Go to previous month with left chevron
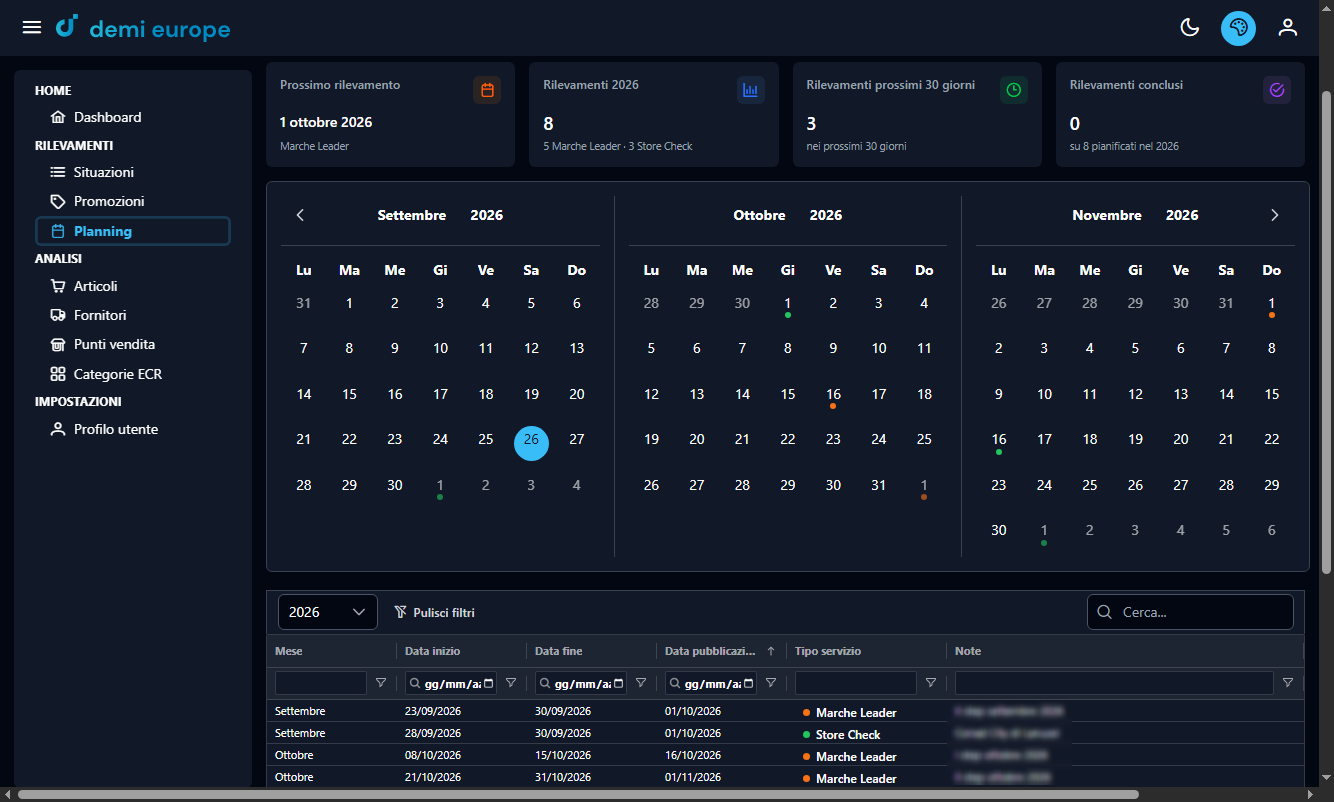Image resolution: width=1334 pixels, height=802 pixels. pyautogui.click(x=300, y=215)
